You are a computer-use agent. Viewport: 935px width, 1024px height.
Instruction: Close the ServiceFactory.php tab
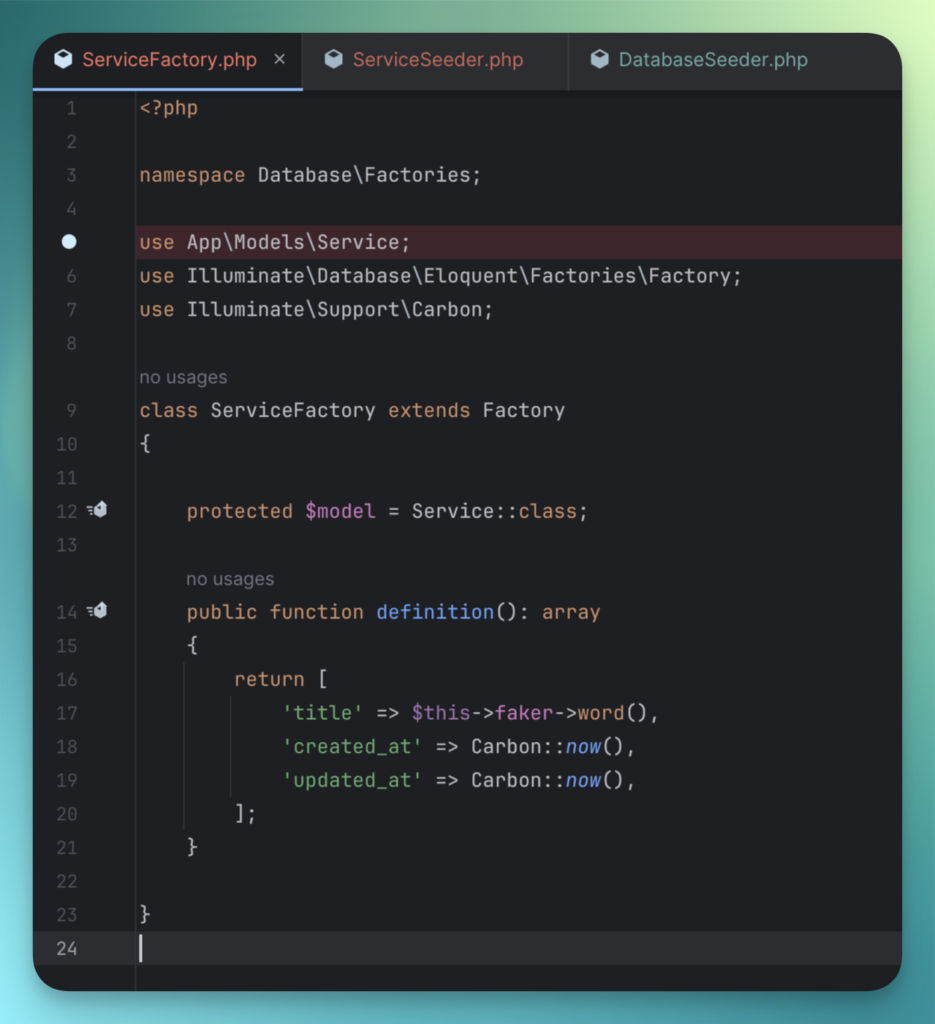coord(280,60)
